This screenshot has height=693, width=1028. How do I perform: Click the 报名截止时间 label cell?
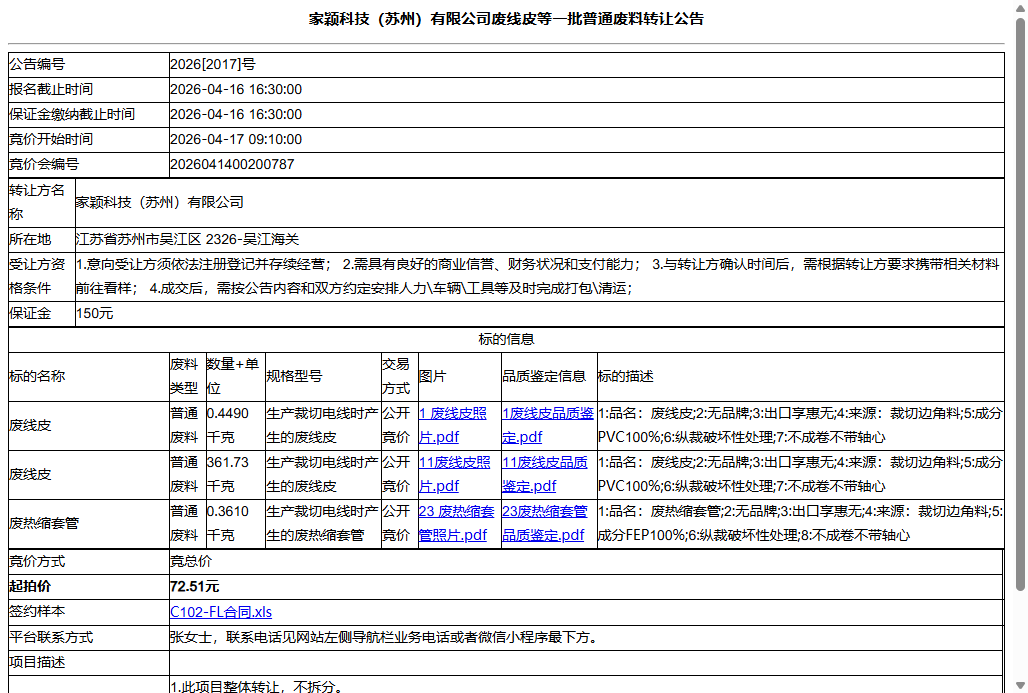click(89, 89)
